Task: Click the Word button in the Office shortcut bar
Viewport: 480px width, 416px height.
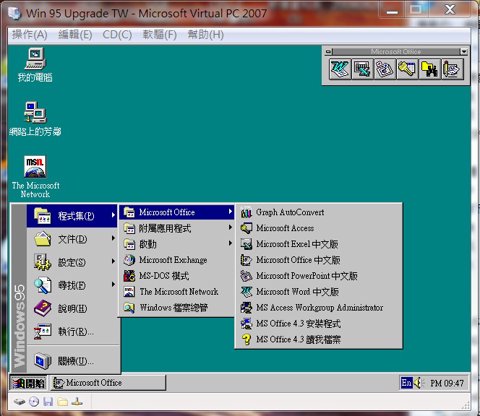Action: pos(340,69)
